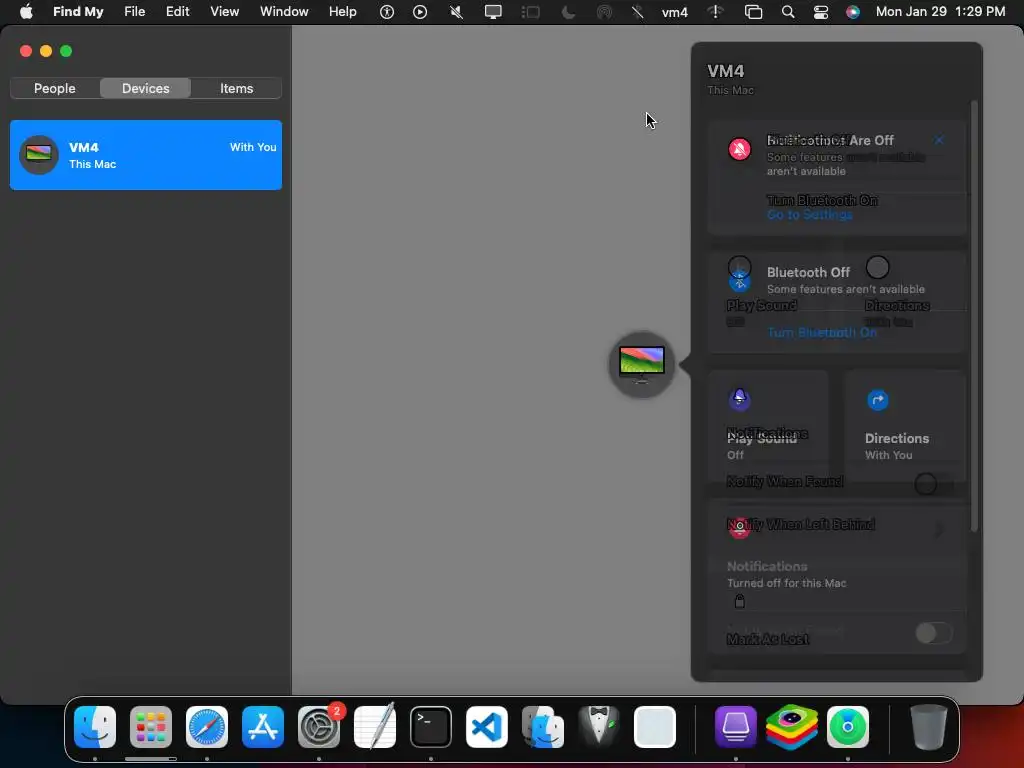Screen dimensions: 1024x768
Task: Open Spotlight search in menu bar
Action: coord(788,12)
